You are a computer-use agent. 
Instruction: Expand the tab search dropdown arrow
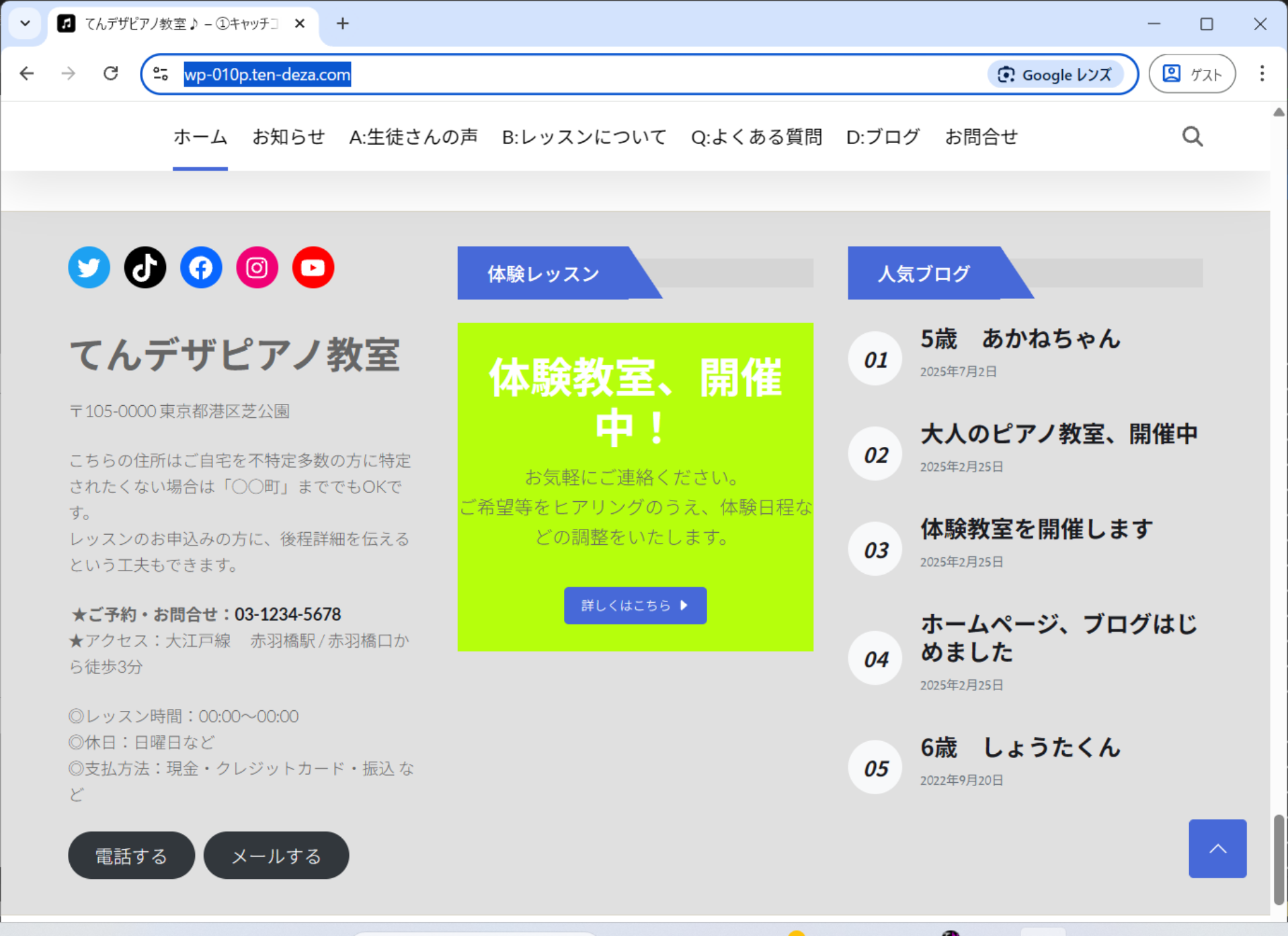point(25,24)
